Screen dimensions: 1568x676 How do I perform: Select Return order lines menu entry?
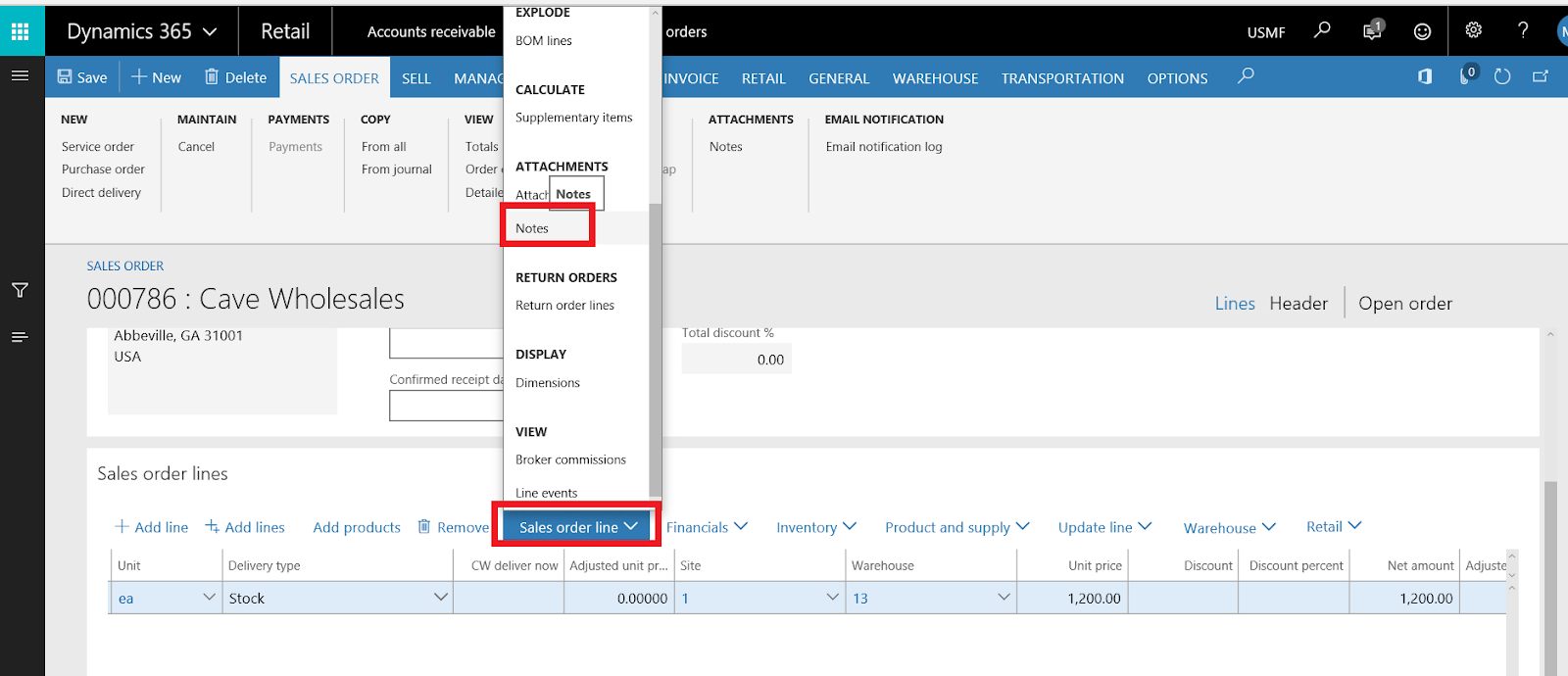point(565,306)
